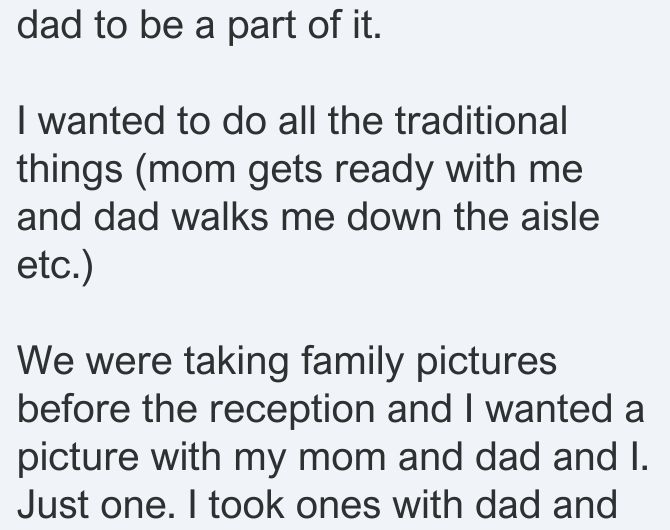Click the text line "dad to be a part of it."
This screenshot has width=670, height=530.
pos(199,25)
